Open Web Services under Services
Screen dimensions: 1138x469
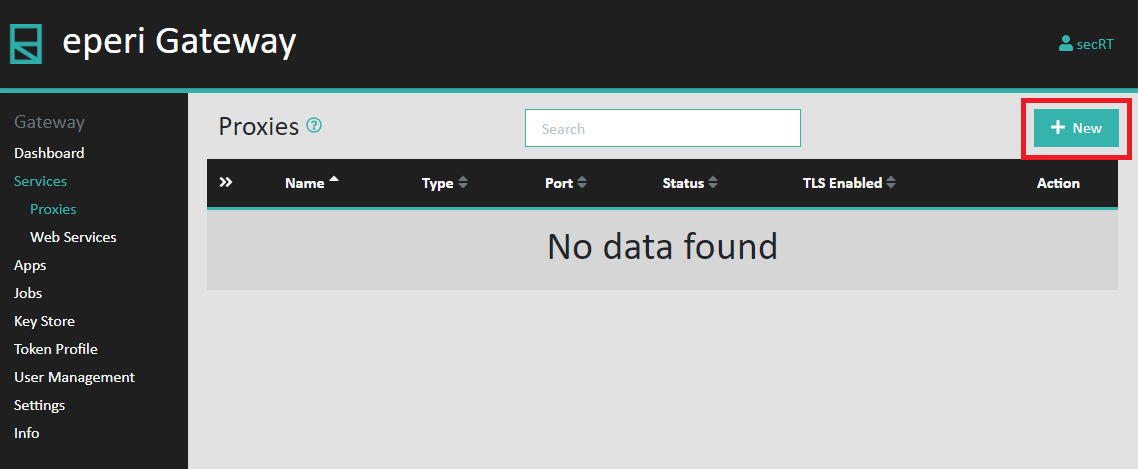tap(73, 237)
